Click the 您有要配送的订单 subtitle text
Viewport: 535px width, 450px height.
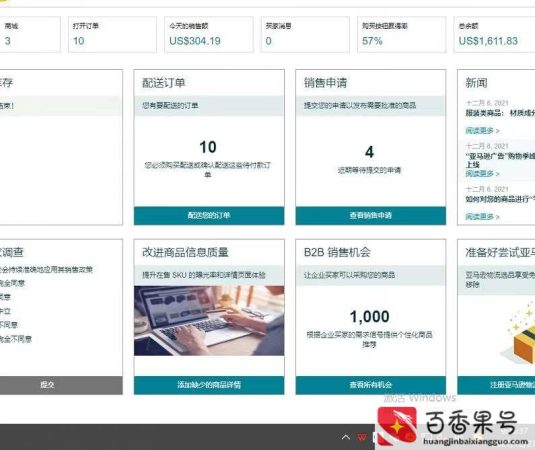pos(170,105)
